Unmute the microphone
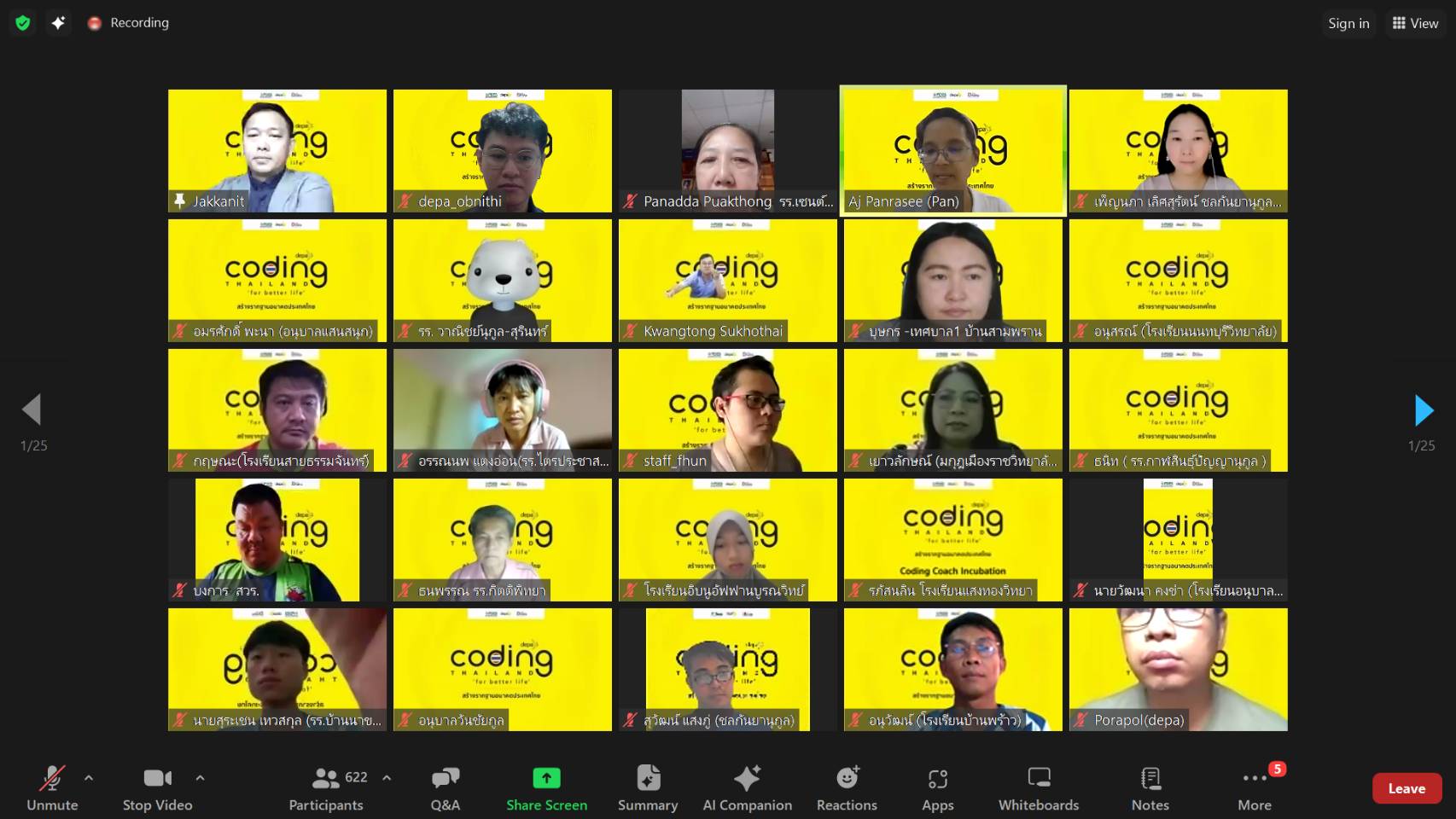Screen dimensions: 1456x819 tap(52, 787)
